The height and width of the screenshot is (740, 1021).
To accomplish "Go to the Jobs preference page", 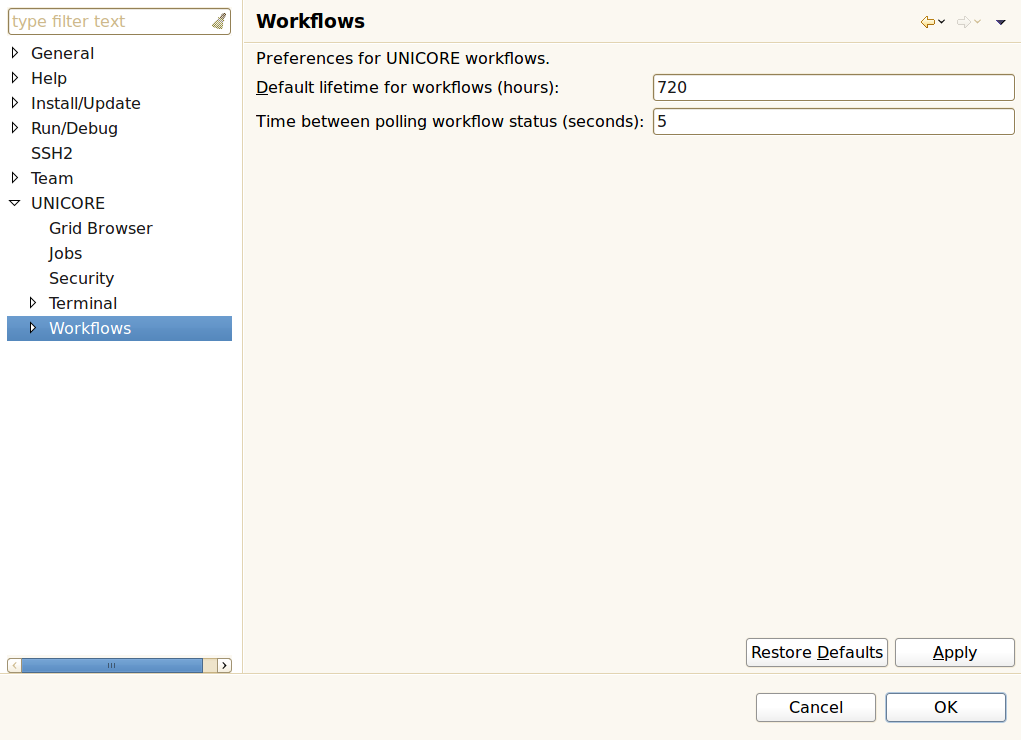I will click(65, 253).
